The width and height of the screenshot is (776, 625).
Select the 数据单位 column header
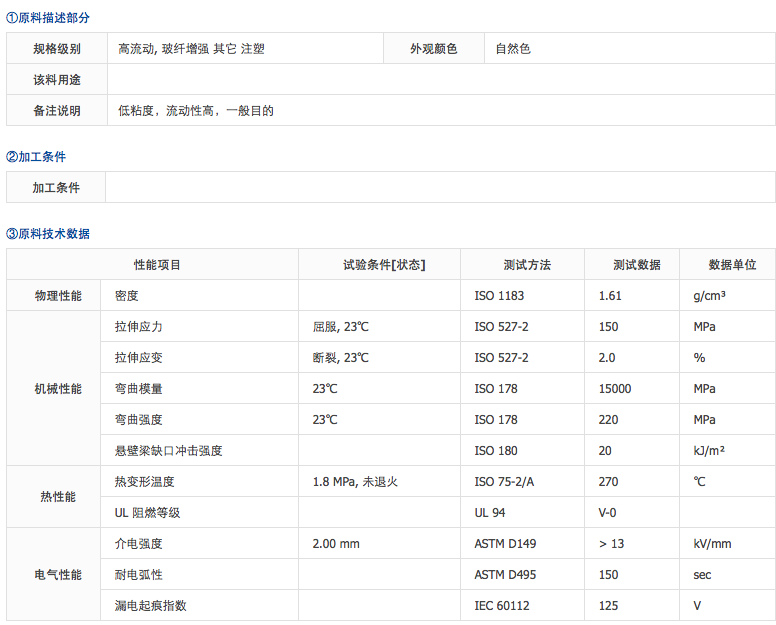(732, 265)
